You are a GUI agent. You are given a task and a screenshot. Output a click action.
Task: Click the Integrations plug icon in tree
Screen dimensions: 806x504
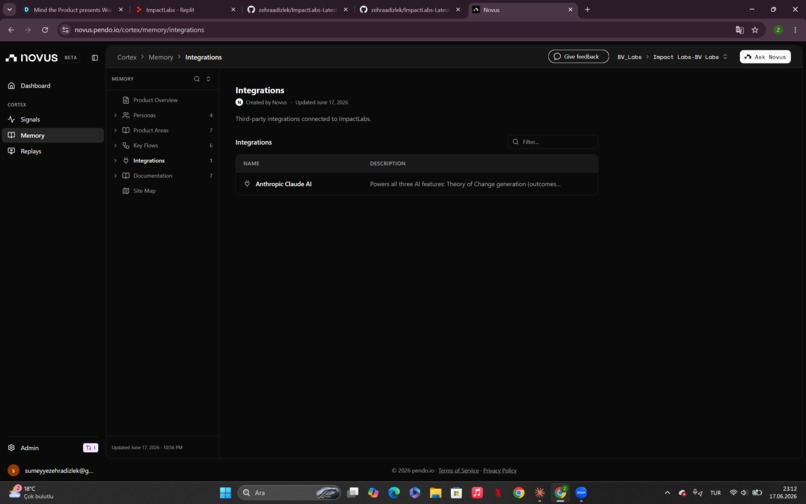tap(125, 161)
